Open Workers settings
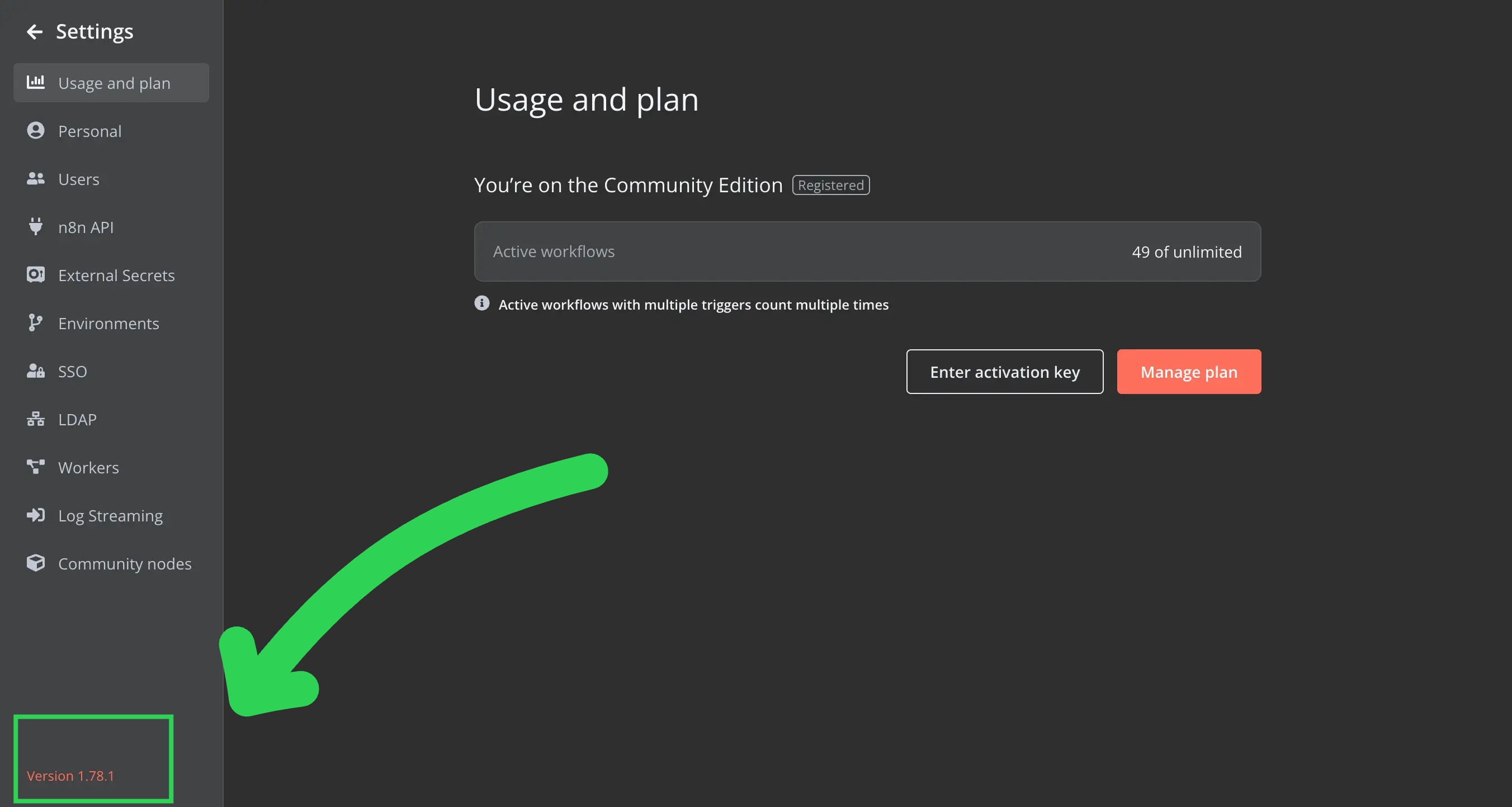Viewport: 1512px width, 807px height. click(x=111, y=467)
